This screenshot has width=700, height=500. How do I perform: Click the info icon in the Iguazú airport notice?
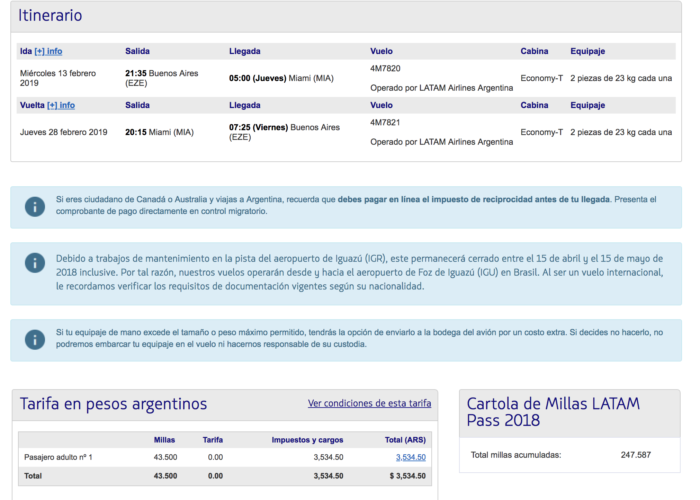[x=35, y=262]
